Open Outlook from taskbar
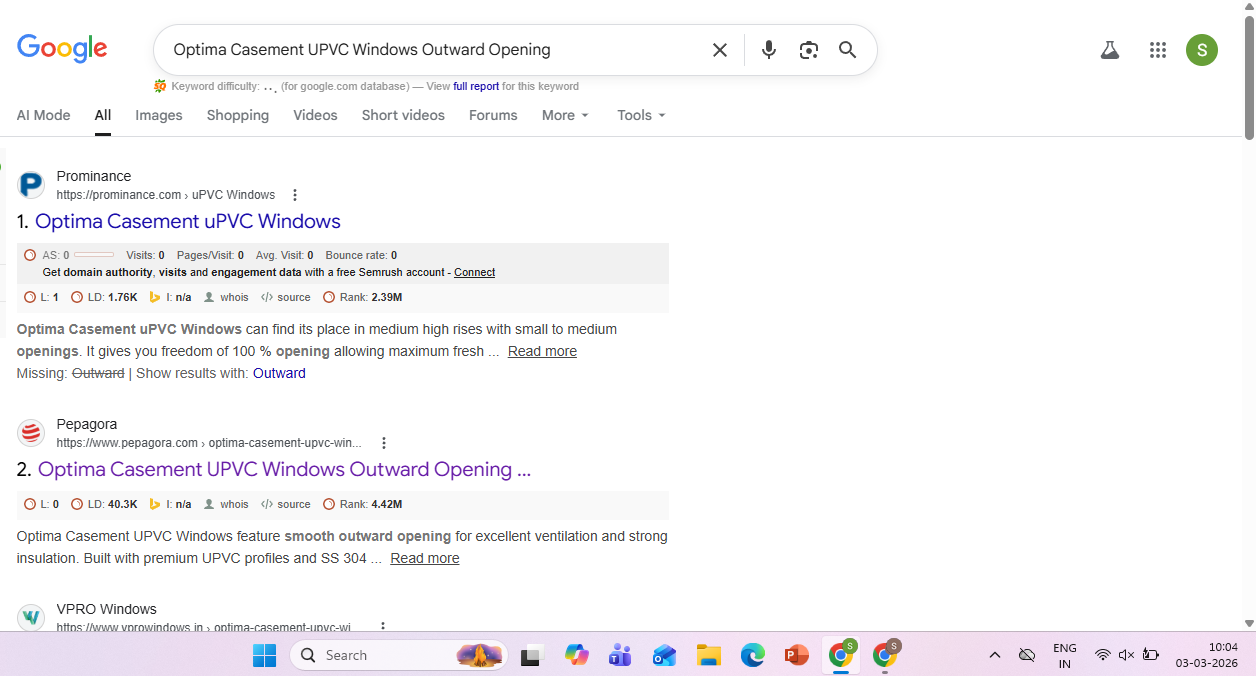This screenshot has height=676, width=1256. [664, 655]
